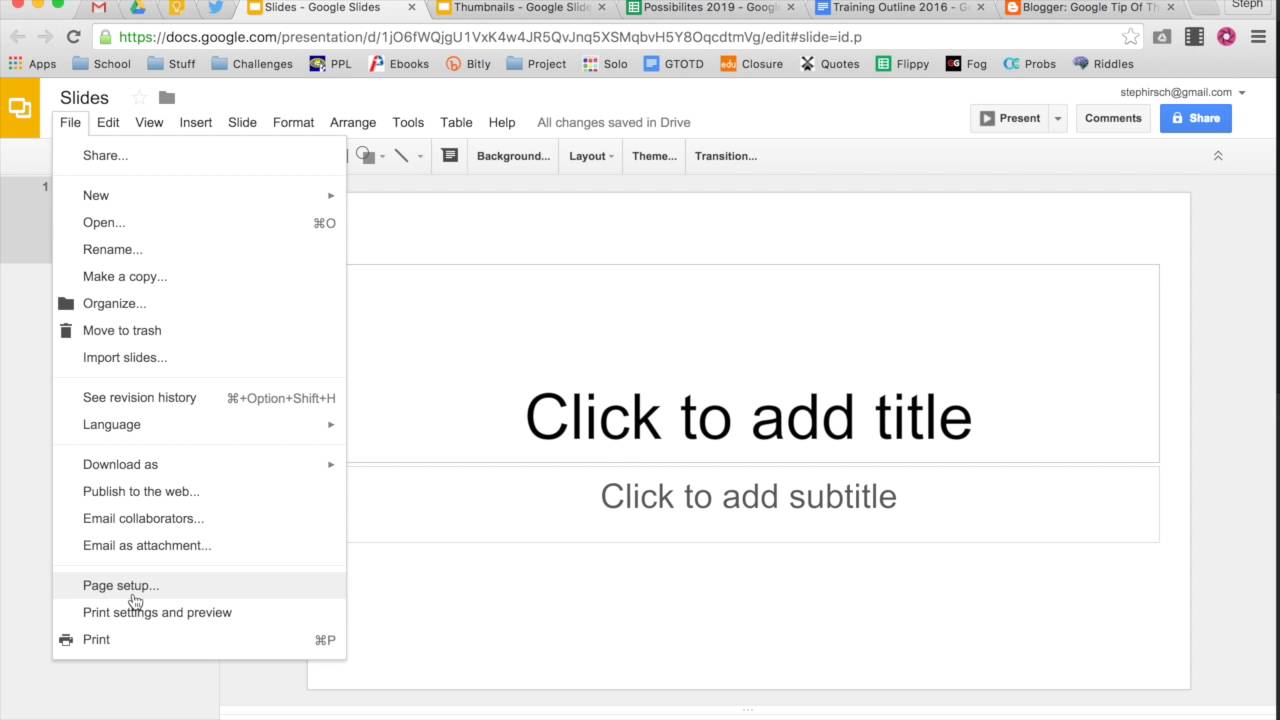Viewport: 1280px width, 720px height.
Task: Switch to the Blogger: Google Tip tab
Action: (1090, 8)
